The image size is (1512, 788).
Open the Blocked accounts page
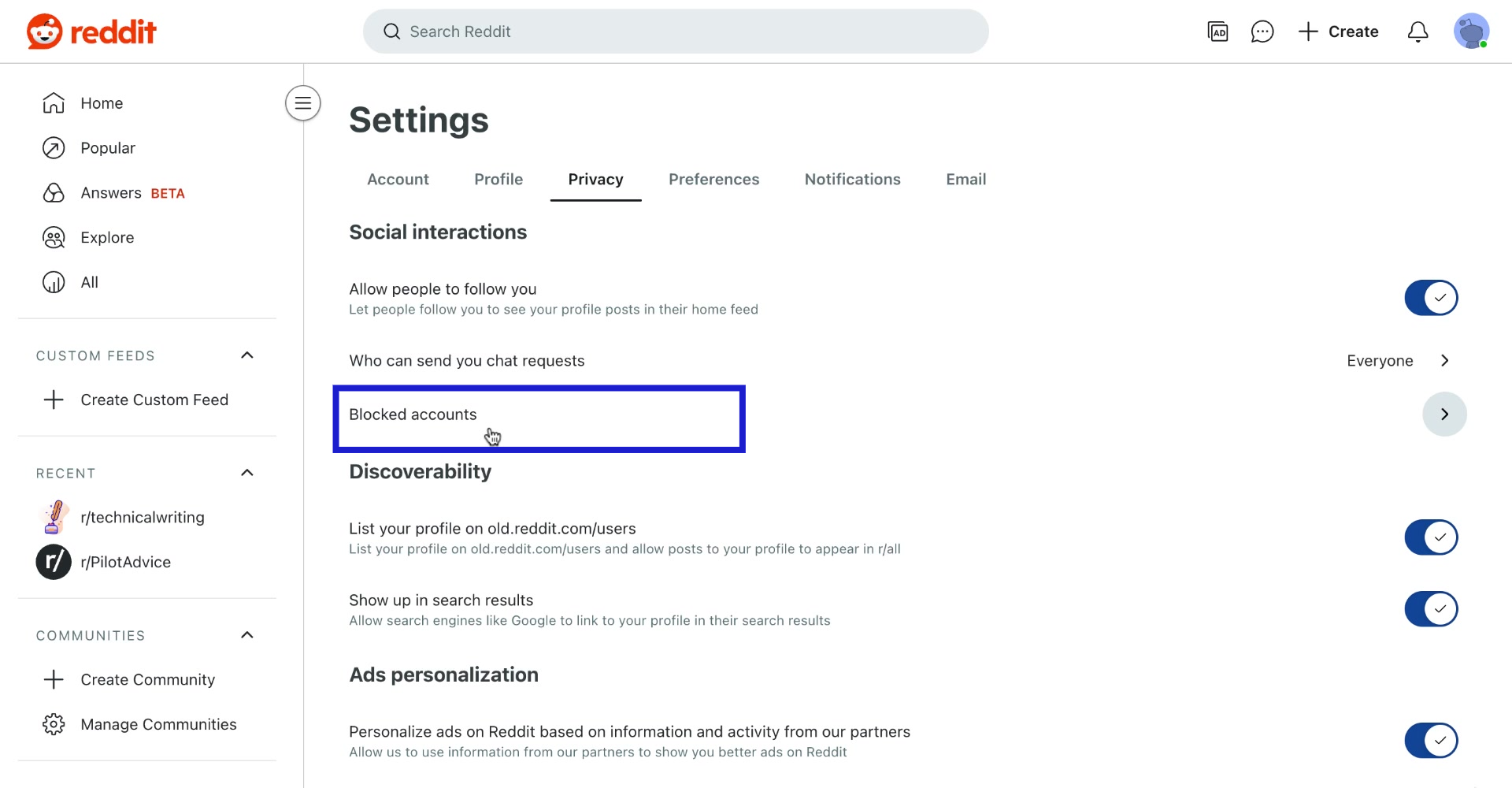point(539,414)
